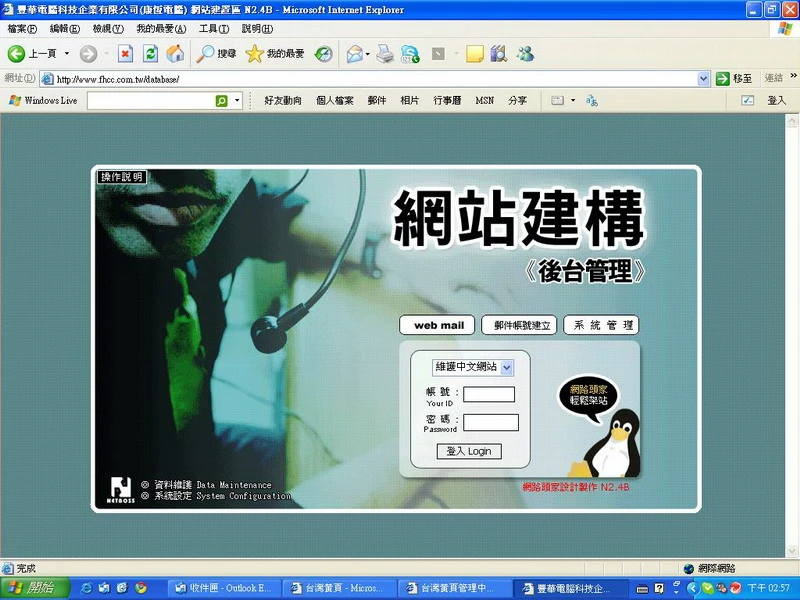This screenshot has width=800, height=600.
Task: Switch to the 郵件 item on Windows Live bar
Action: (x=375, y=100)
